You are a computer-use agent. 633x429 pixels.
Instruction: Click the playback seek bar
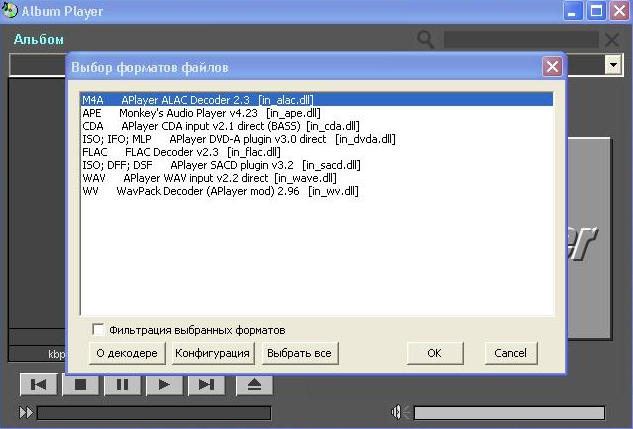tap(154, 413)
